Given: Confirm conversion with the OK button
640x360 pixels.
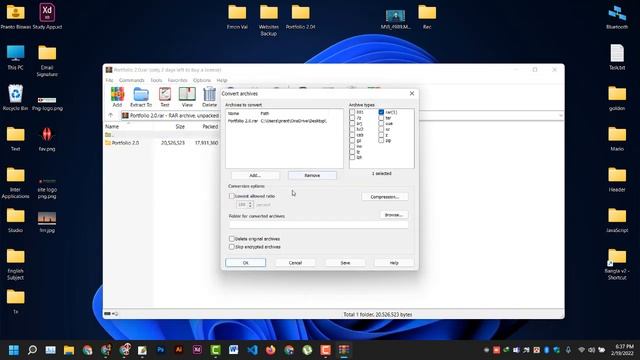Looking at the screenshot, I should point(245,263).
